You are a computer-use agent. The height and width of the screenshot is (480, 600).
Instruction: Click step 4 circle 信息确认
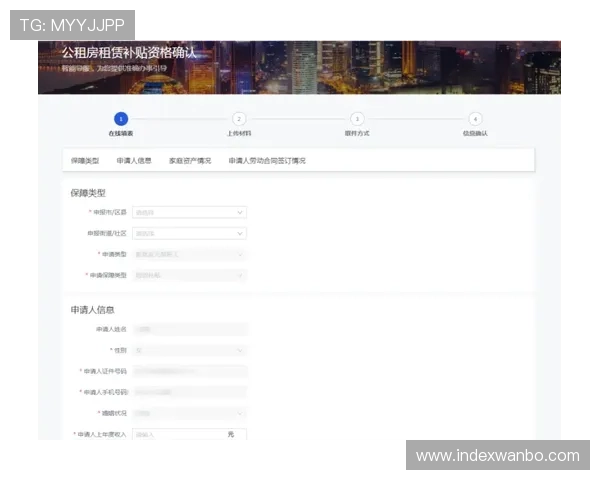(x=475, y=119)
